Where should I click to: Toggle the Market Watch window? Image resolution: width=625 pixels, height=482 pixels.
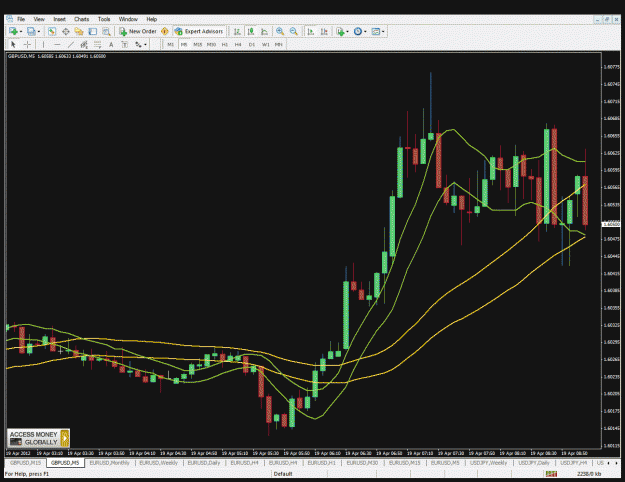tap(52, 31)
